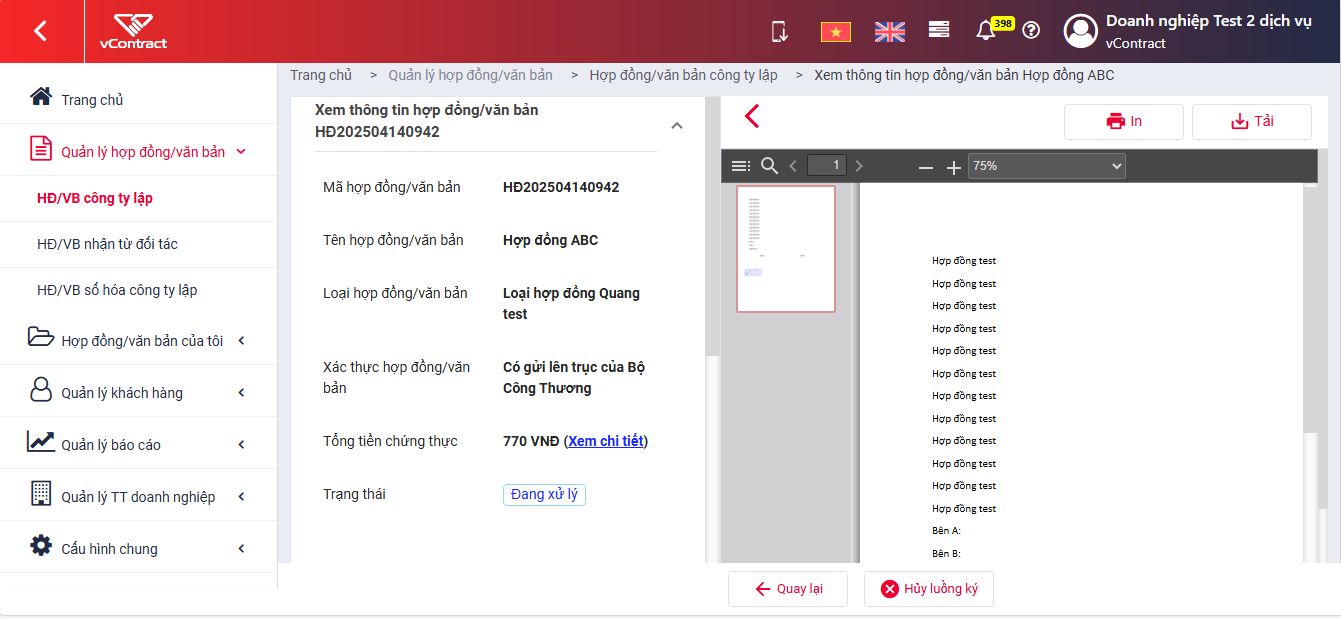Click the red back chevron above PDF viewer
This screenshot has height=619, width=1341.
752,117
